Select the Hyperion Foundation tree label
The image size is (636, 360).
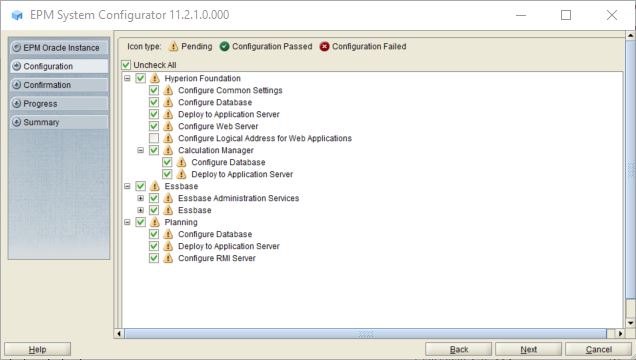click(x=202, y=78)
